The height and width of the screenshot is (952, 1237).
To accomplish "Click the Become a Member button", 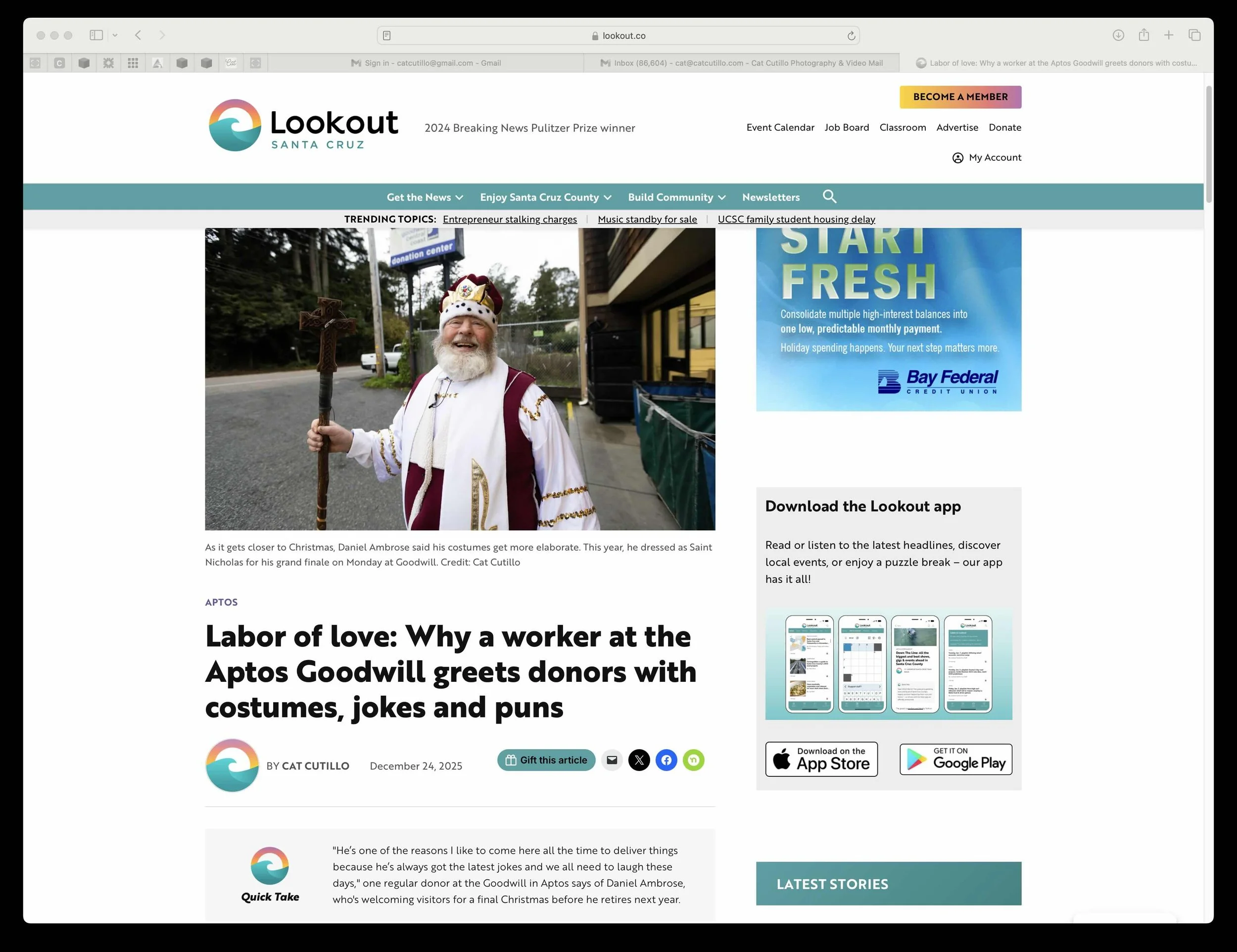I will click(x=960, y=97).
